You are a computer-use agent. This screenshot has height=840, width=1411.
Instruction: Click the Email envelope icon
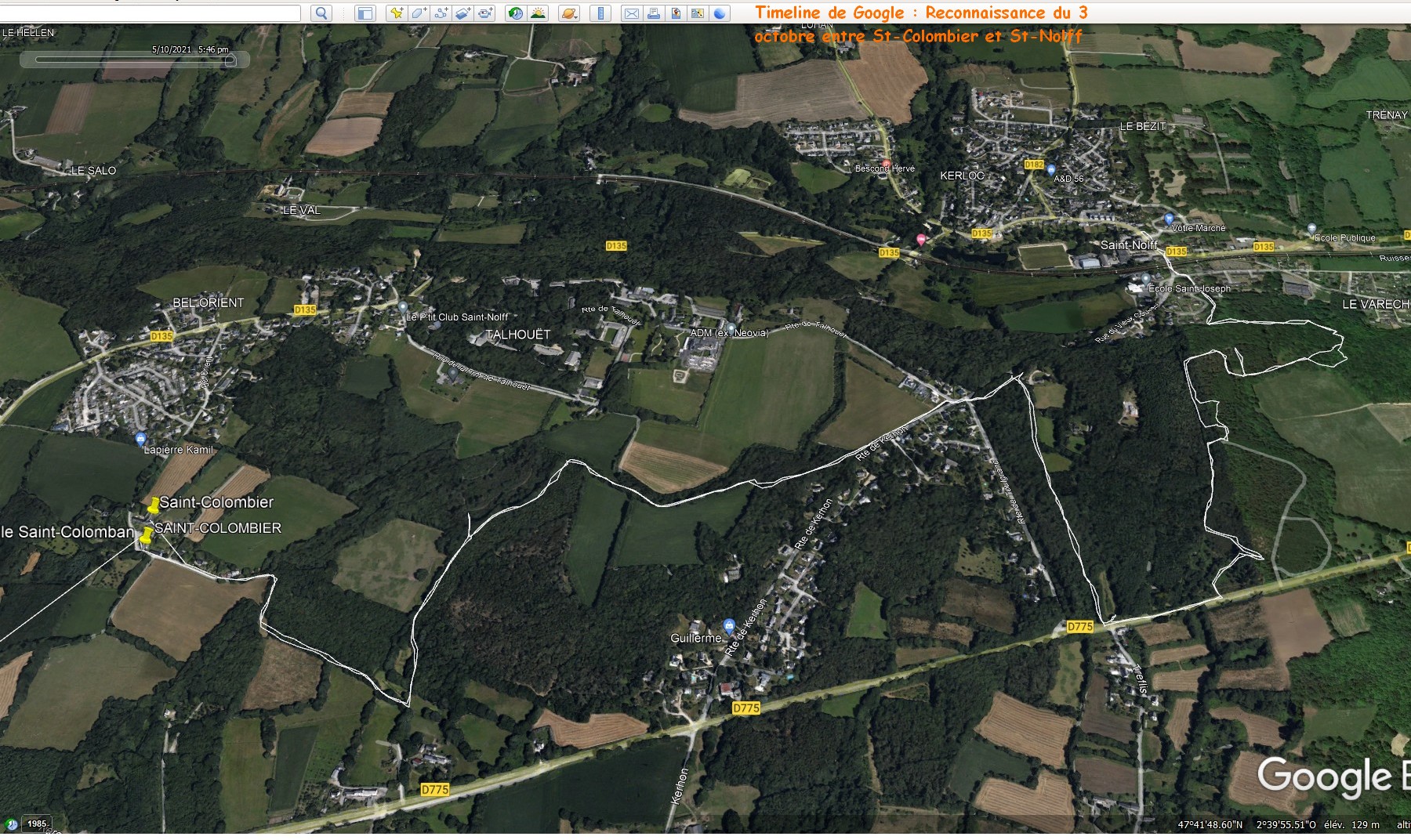pyautogui.click(x=631, y=13)
